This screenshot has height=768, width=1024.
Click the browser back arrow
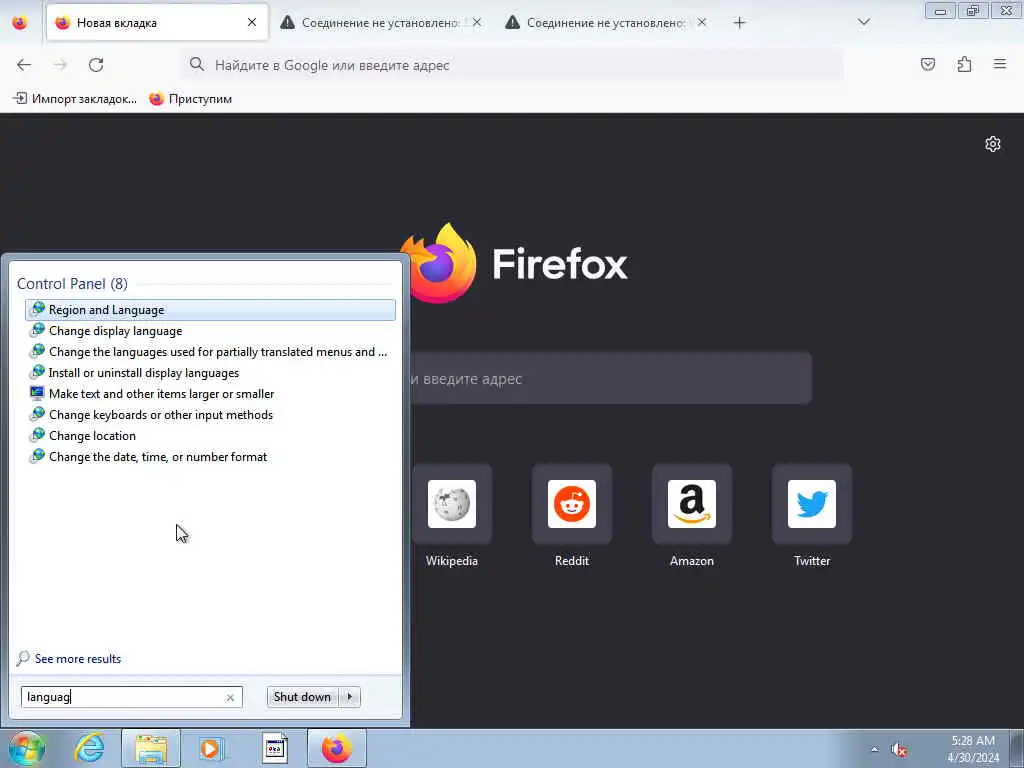(x=24, y=65)
